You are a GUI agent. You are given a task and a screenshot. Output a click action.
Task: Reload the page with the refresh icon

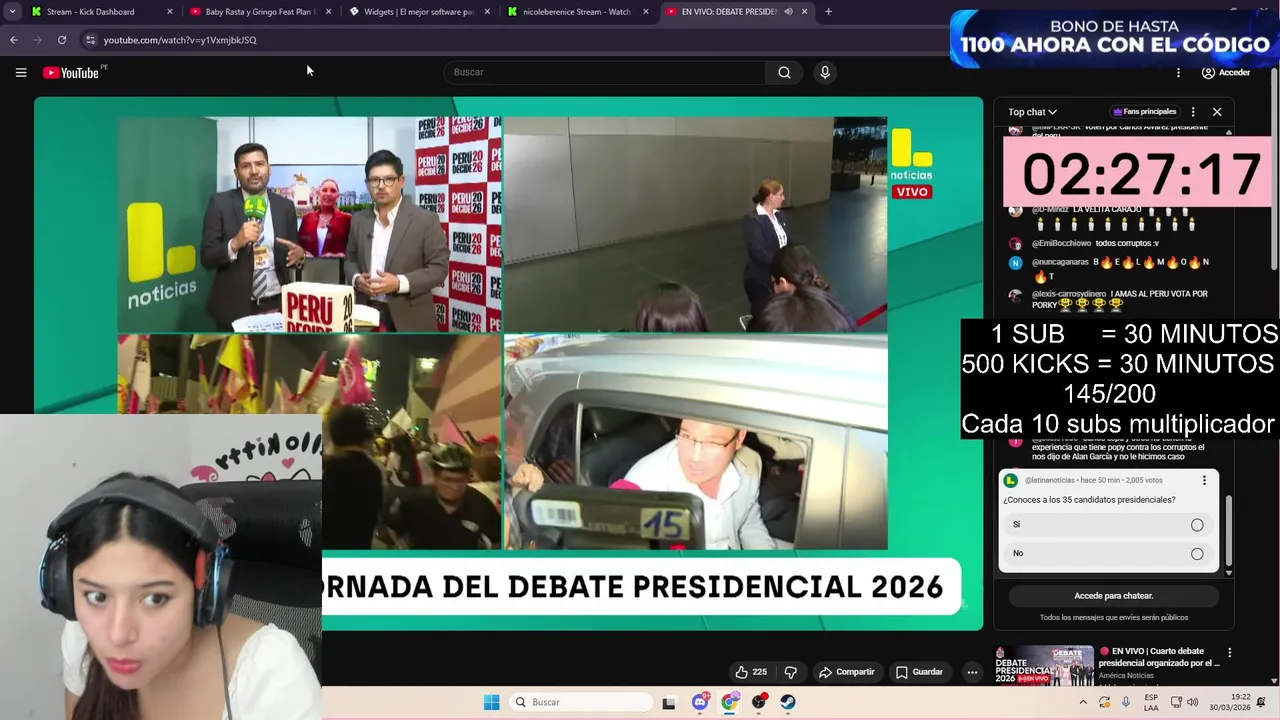62,40
